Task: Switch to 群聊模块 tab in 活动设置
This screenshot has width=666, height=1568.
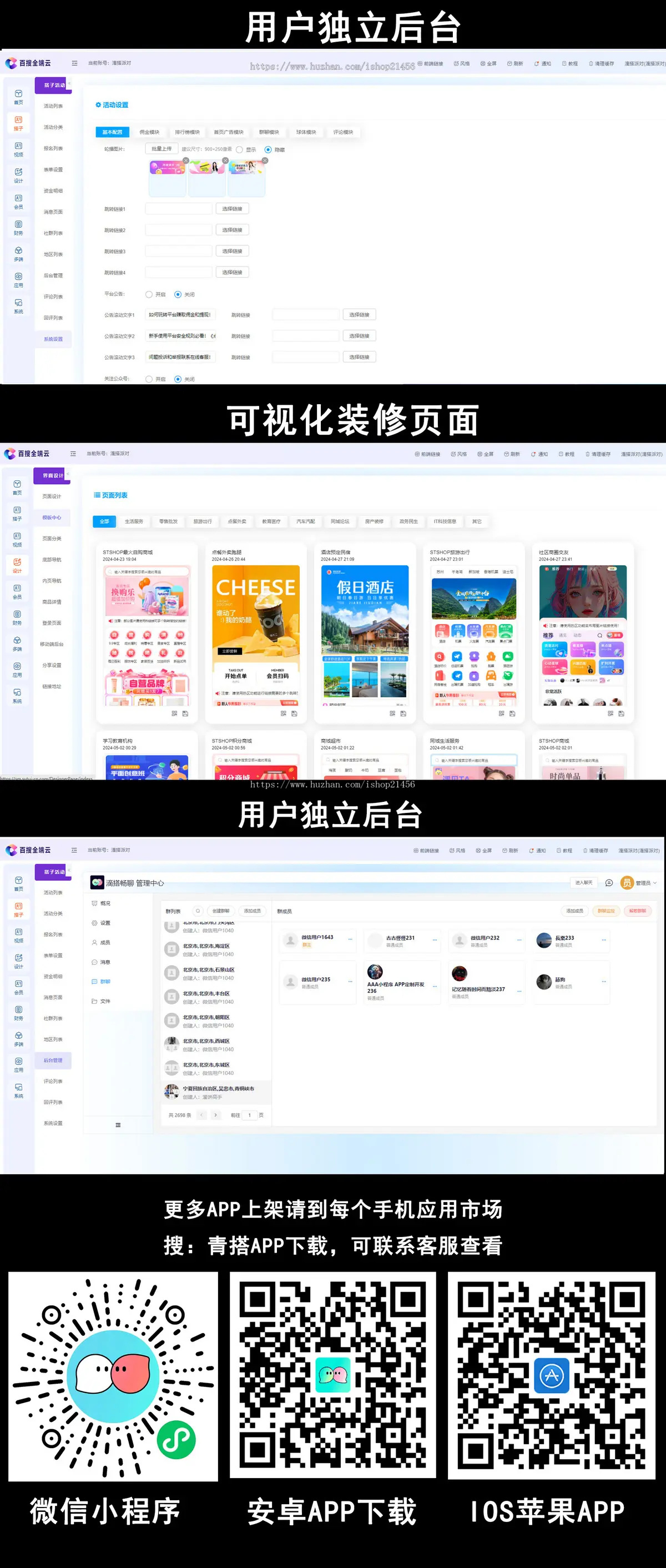Action: pyautogui.click(x=269, y=132)
